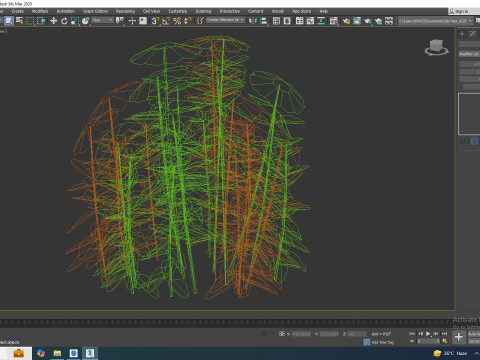480x360 pixels.
Task: Open the Graph Editors menu
Action: tap(95, 11)
